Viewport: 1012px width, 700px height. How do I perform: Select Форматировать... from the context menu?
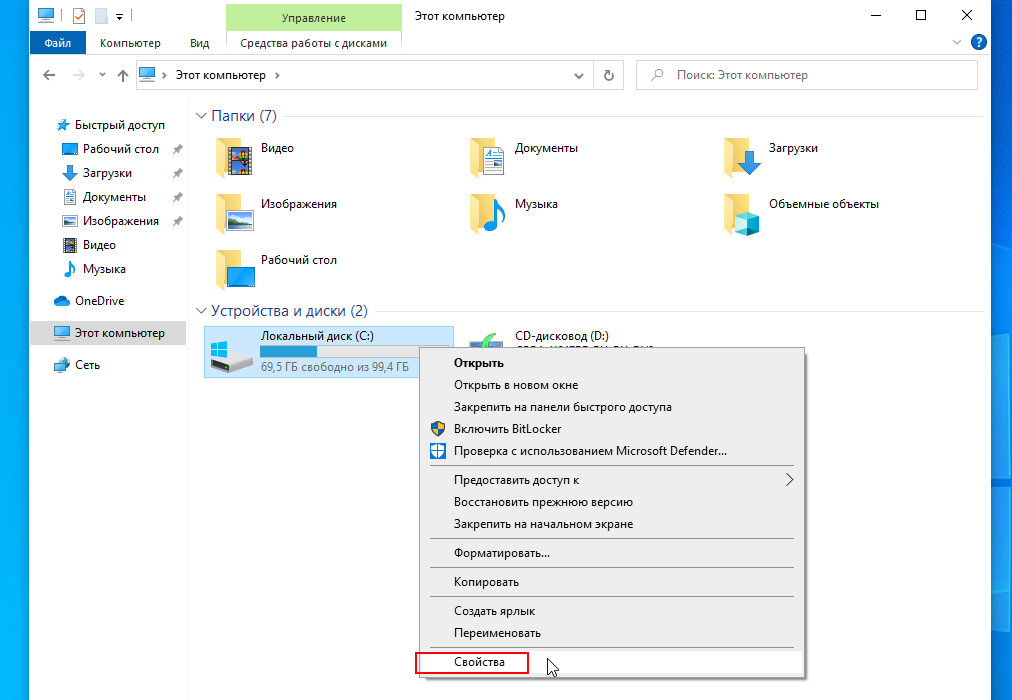pos(502,553)
